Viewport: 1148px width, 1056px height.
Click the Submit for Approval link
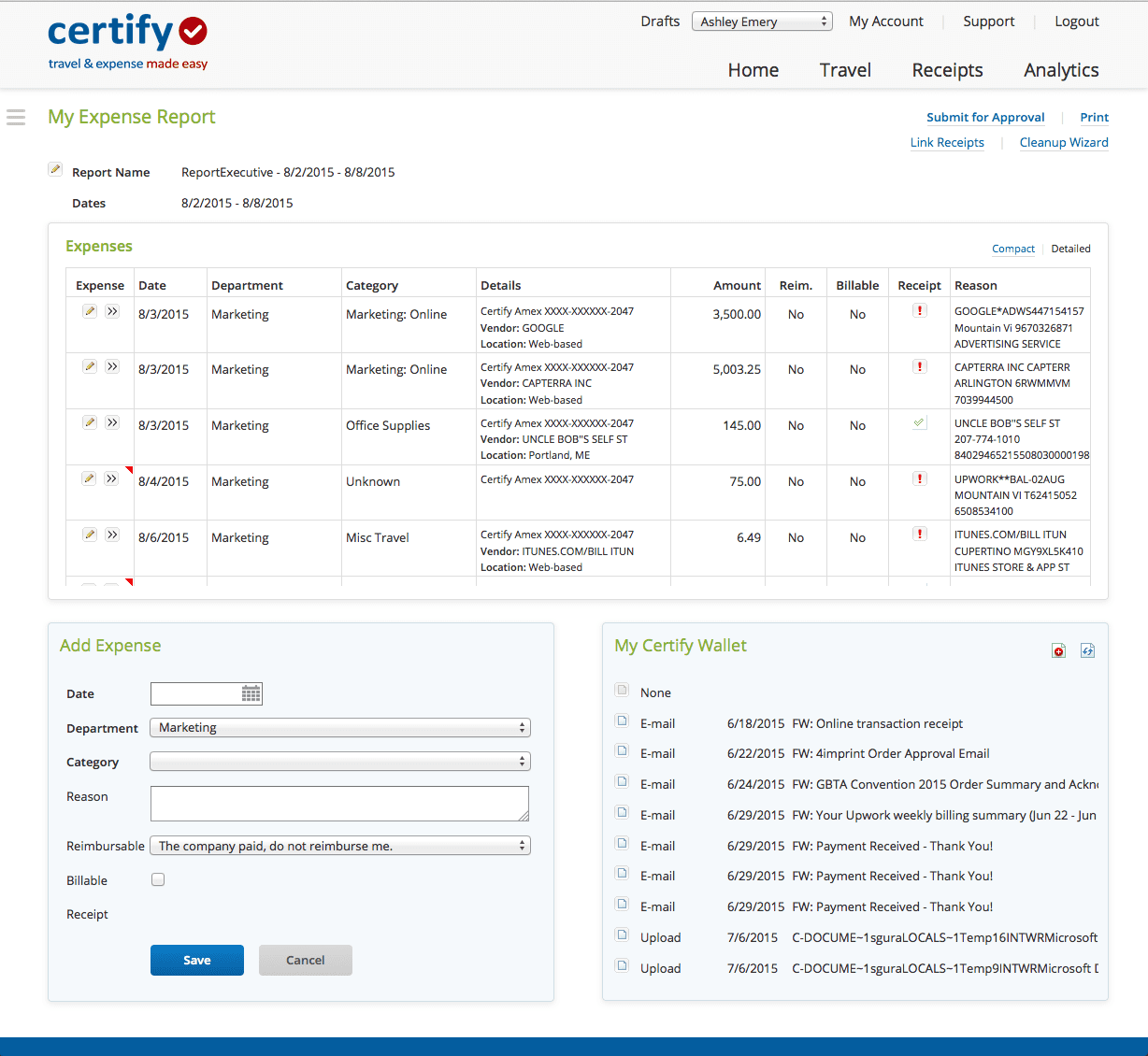[985, 117]
